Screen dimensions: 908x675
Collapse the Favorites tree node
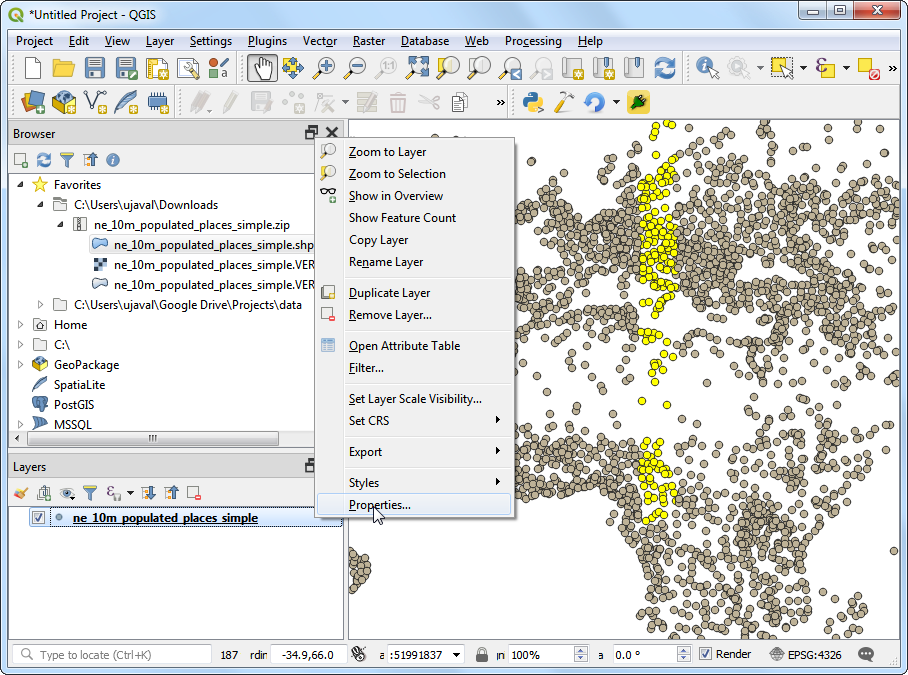21,185
